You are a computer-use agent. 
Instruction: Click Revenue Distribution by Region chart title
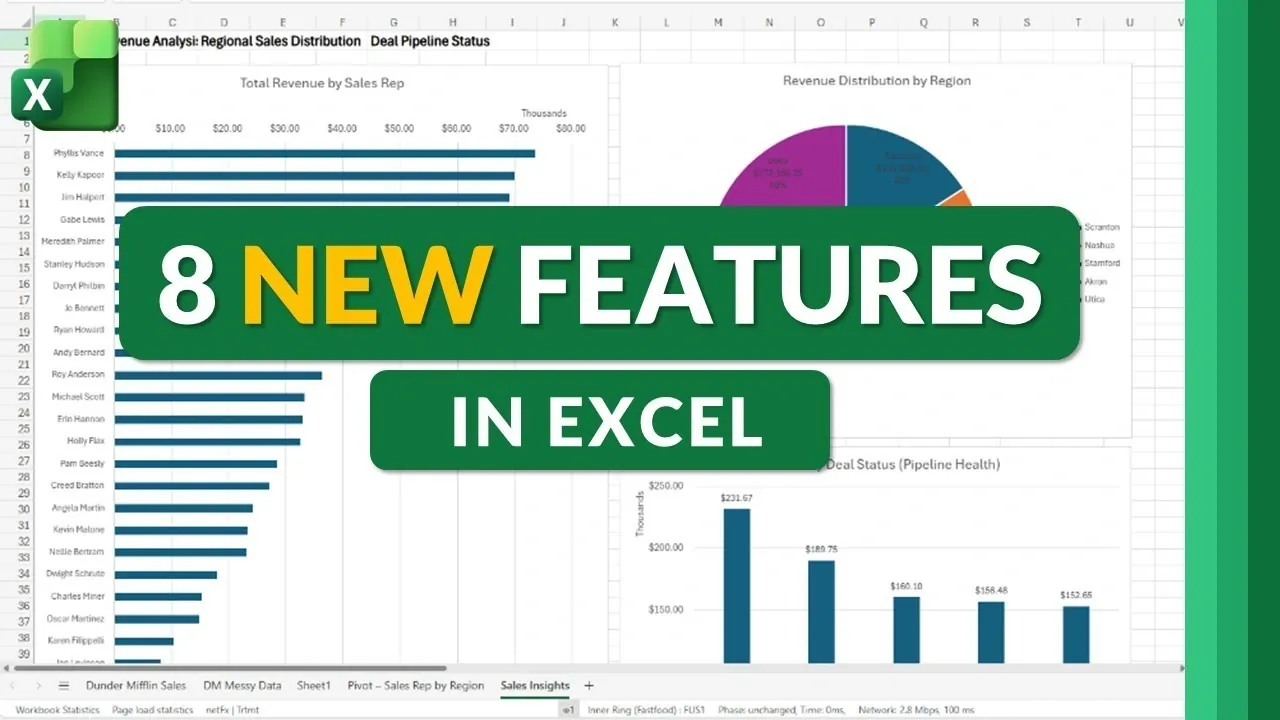click(876, 80)
